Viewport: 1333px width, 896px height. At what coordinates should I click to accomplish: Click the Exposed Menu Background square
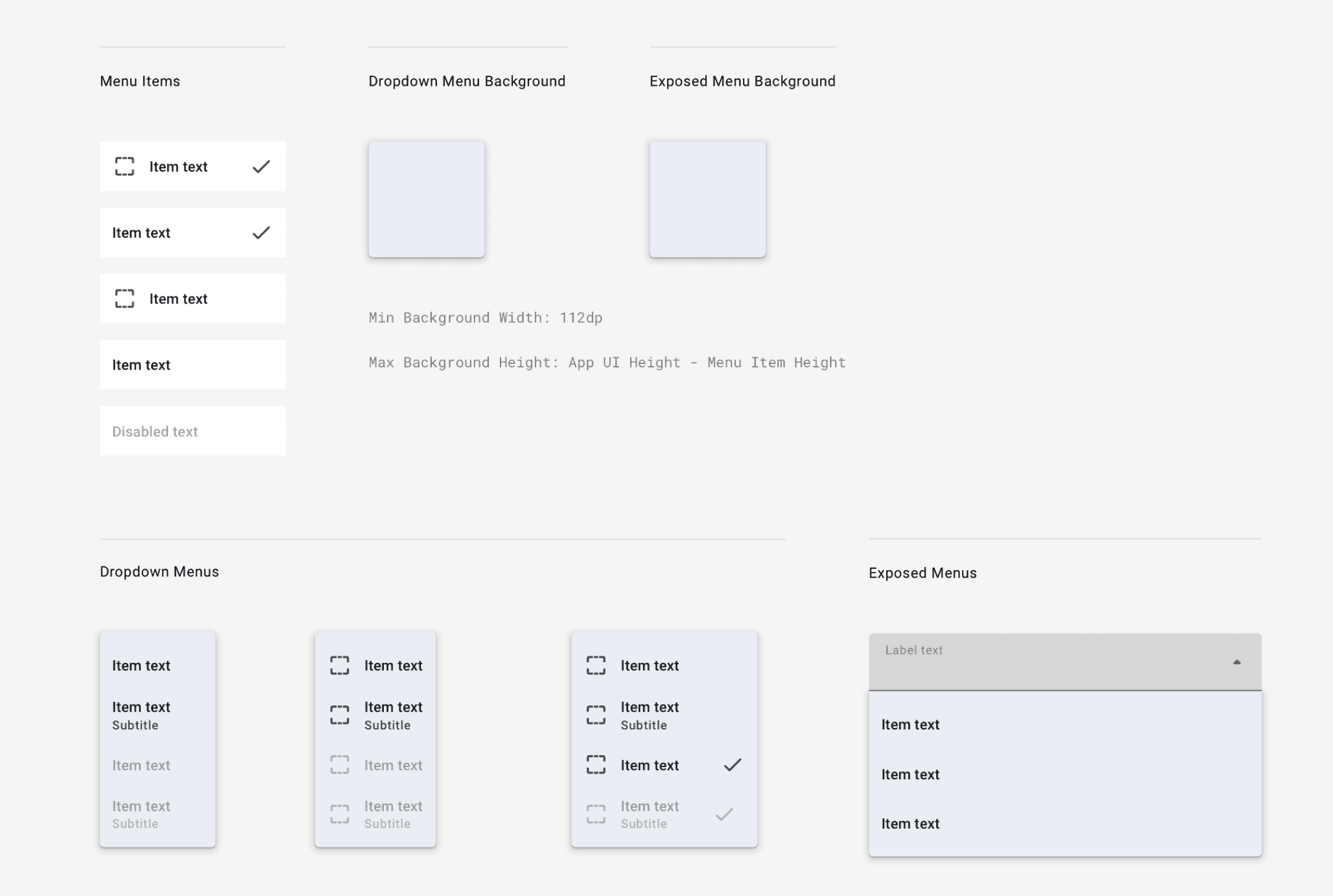click(x=708, y=199)
